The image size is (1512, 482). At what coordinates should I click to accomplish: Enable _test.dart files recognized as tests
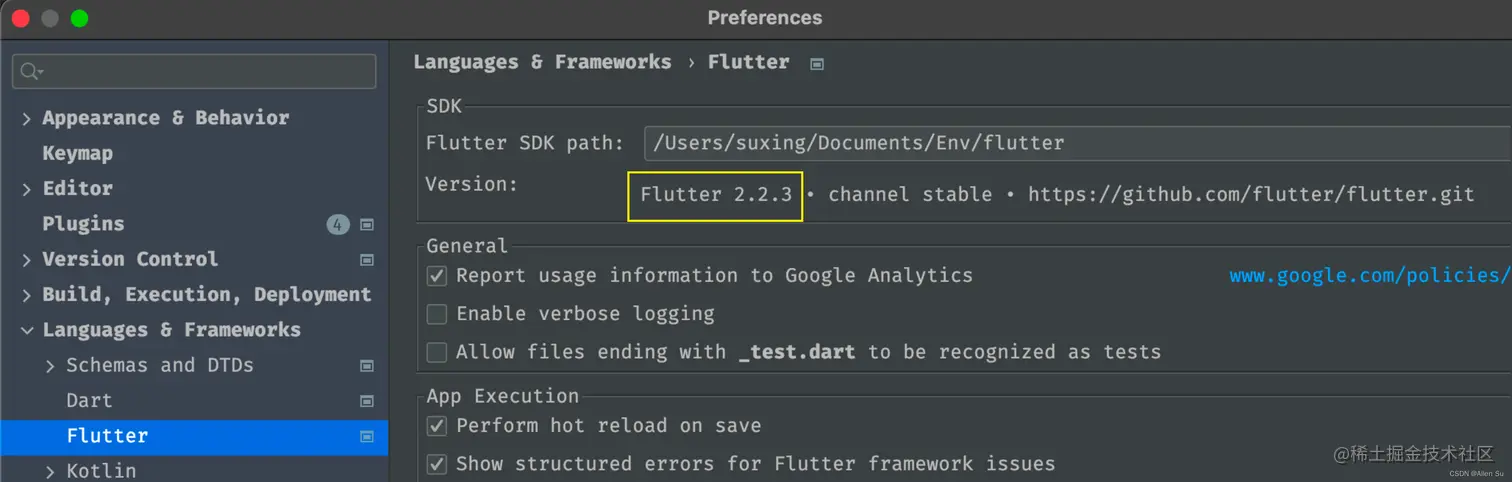pos(437,352)
